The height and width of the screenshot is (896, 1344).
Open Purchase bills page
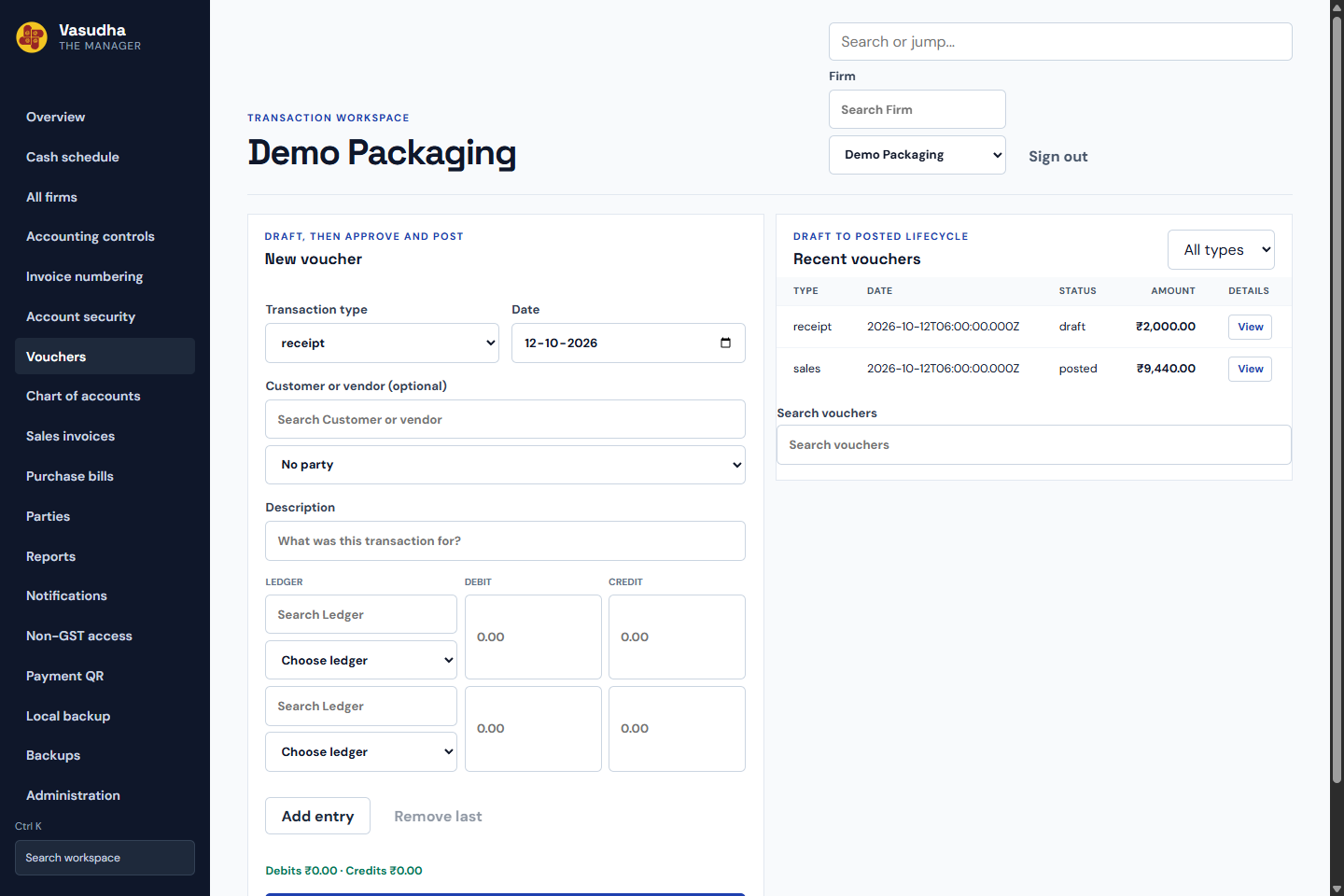pyautogui.click(x=105, y=476)
